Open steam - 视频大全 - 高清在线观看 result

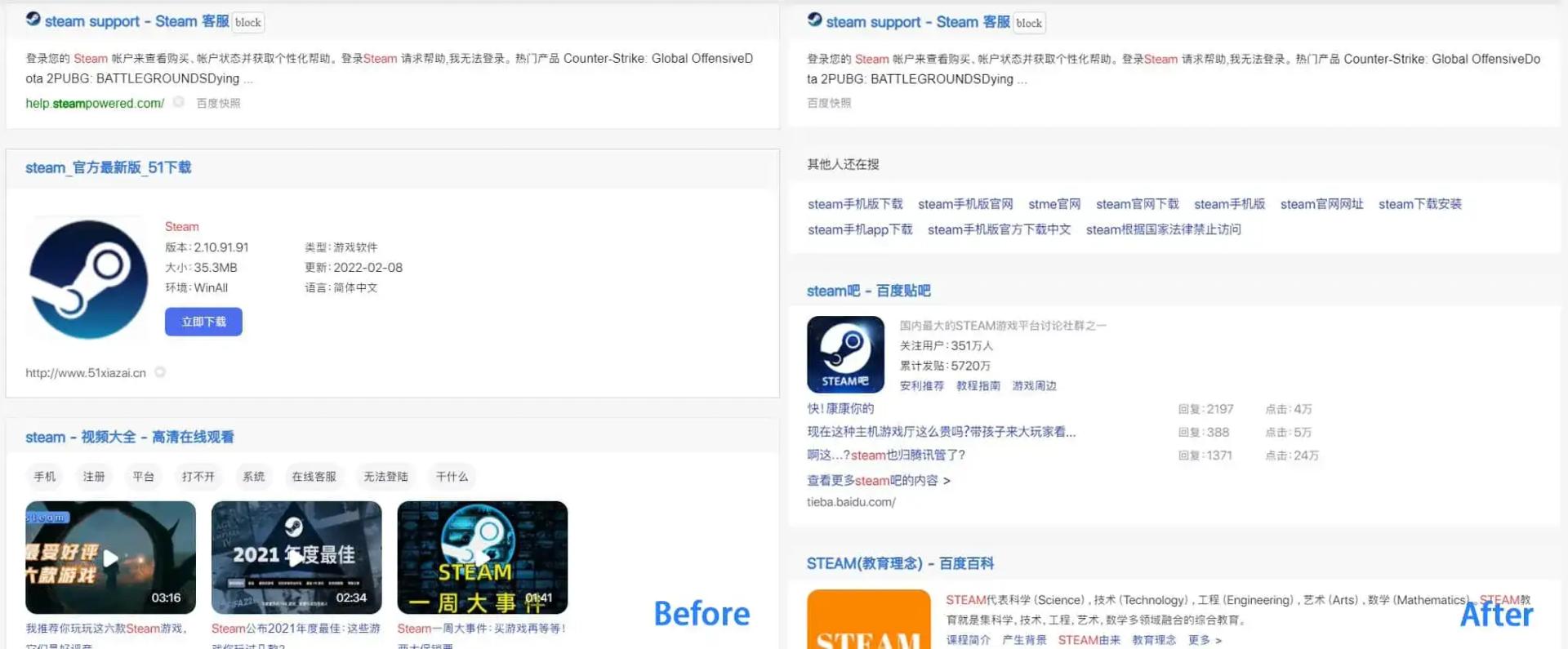pos(130,437)
